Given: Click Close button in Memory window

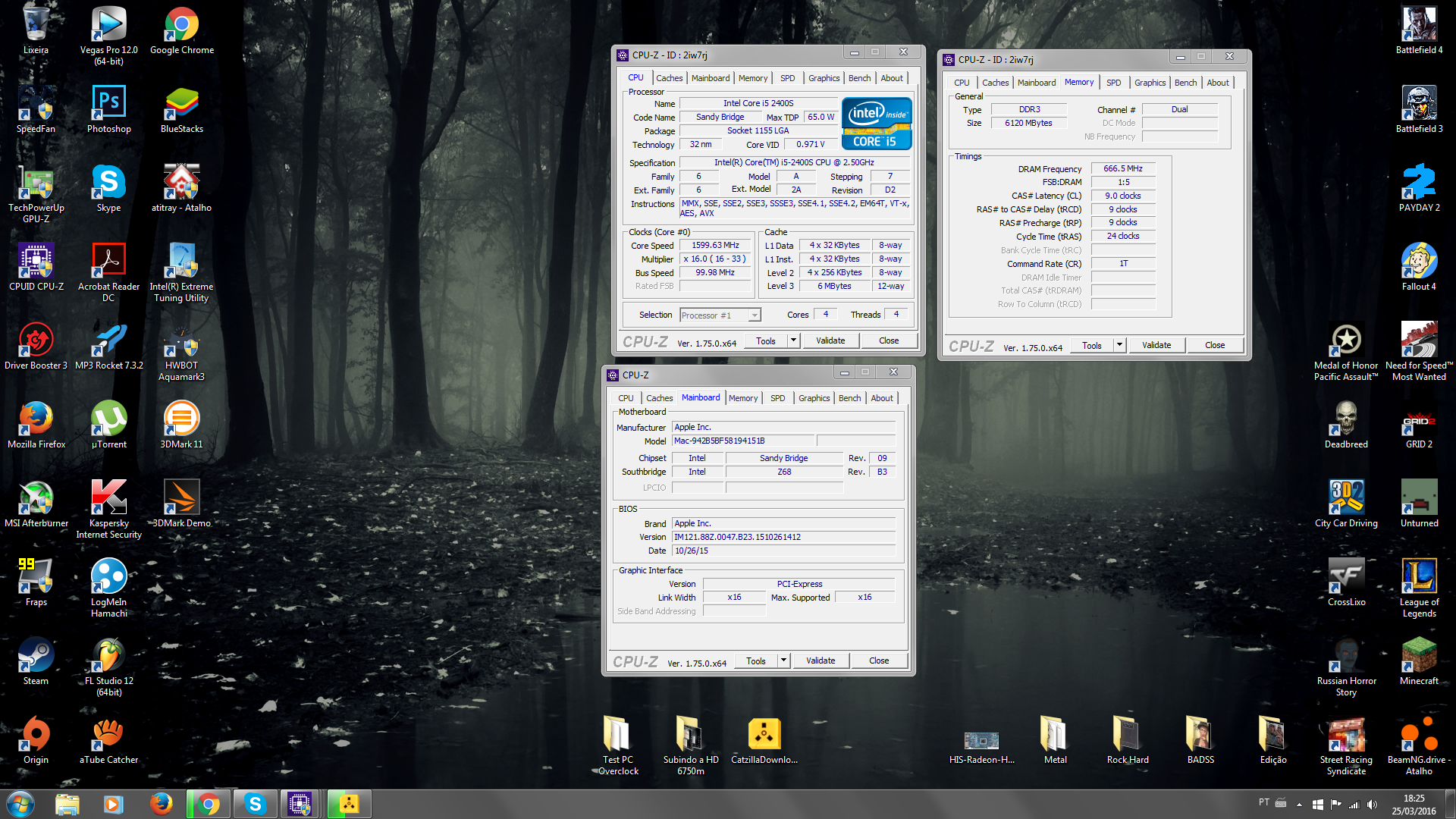Looking at the screenshot, I should (1215, 345).
